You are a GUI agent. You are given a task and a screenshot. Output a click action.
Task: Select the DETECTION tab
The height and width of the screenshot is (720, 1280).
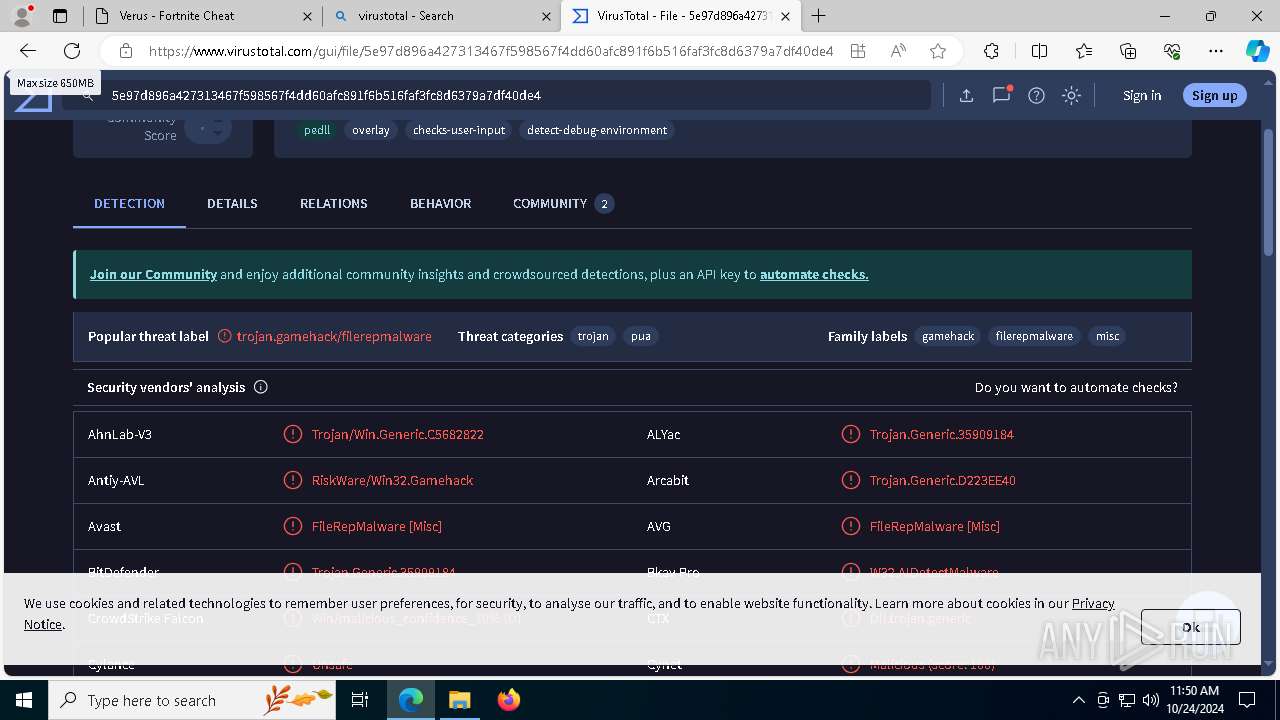[129, 203]
